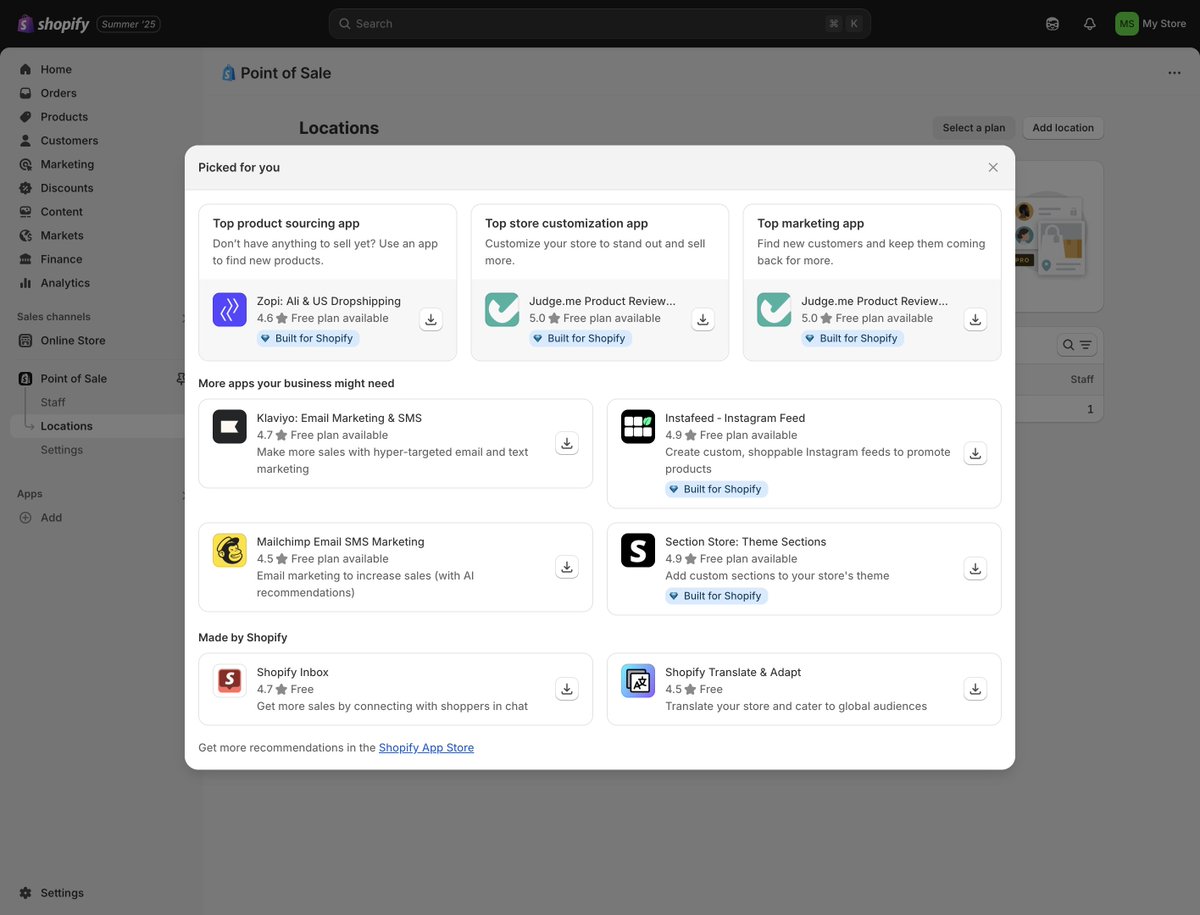Click Built for Shopify badge under Section Store
Screen dimensions: 1200x915
pyautogui.click(x=716, y=596)
